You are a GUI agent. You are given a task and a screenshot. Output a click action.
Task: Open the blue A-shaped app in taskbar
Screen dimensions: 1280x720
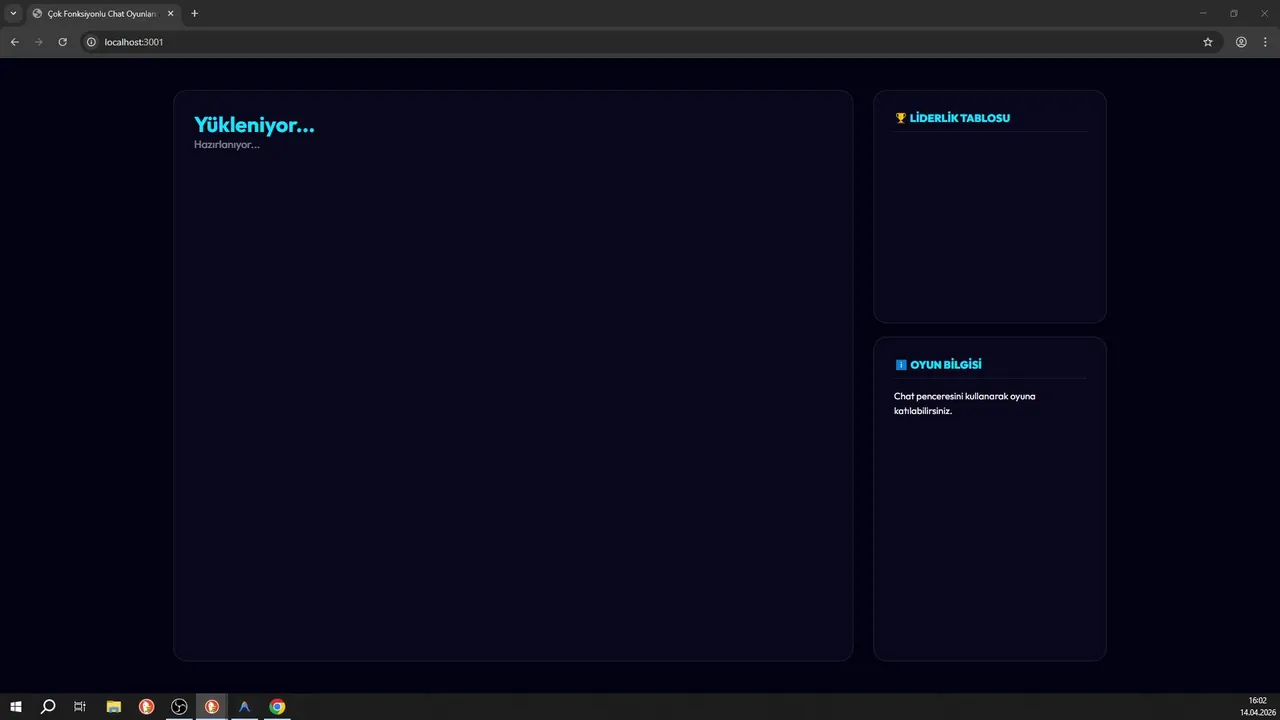(x=244, y=707)
